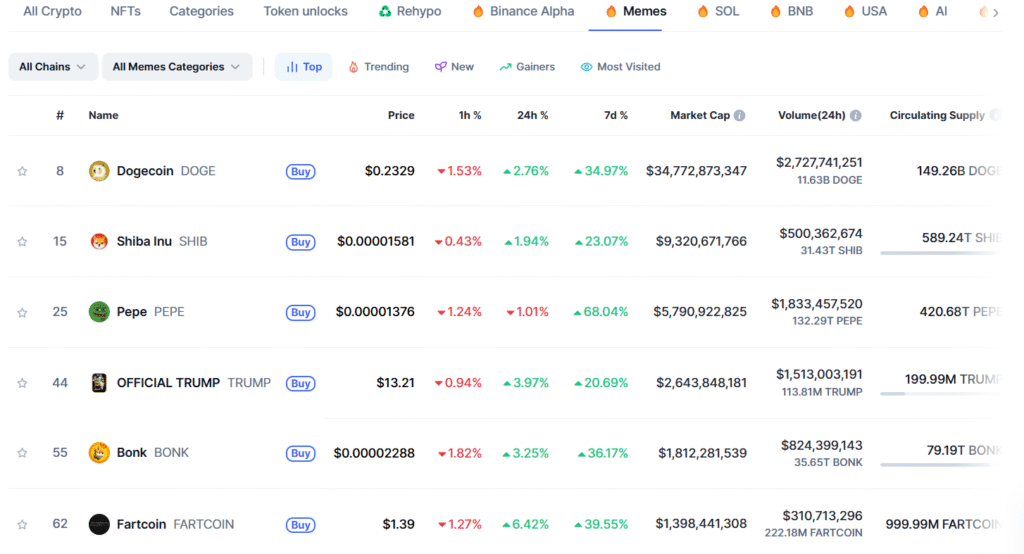Select the Memes tab
Viewport: 1024px width, 554px height.
pyautogui.click(x=636, y=11)
